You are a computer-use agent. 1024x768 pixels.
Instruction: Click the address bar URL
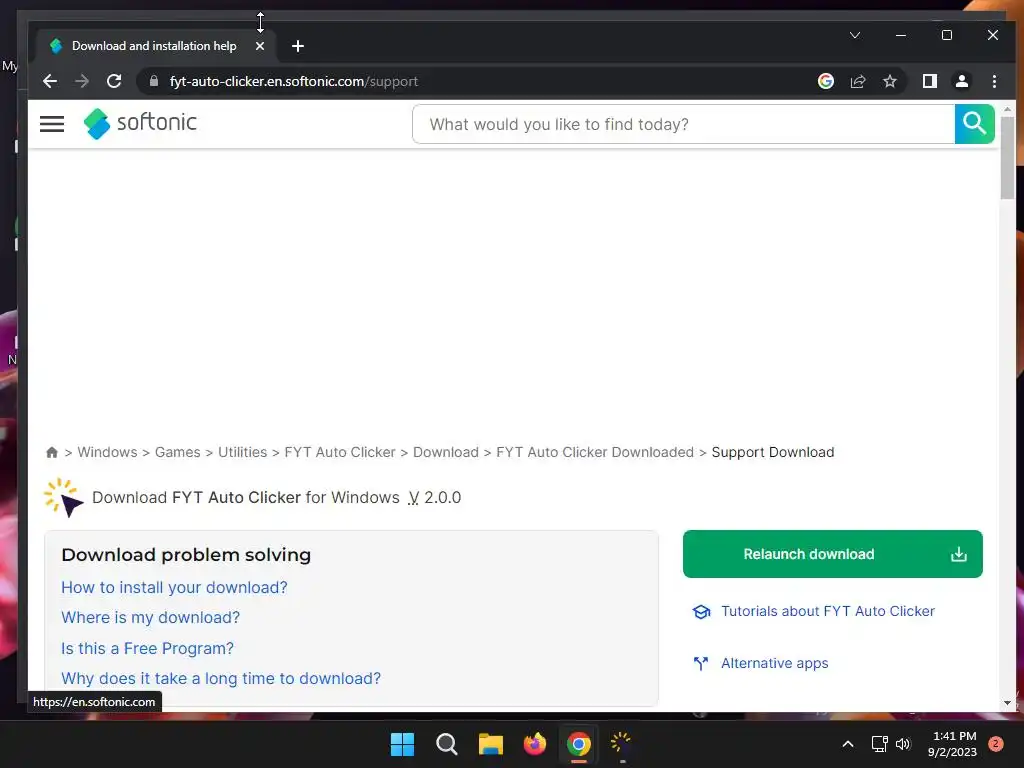[x=294, y=81]
